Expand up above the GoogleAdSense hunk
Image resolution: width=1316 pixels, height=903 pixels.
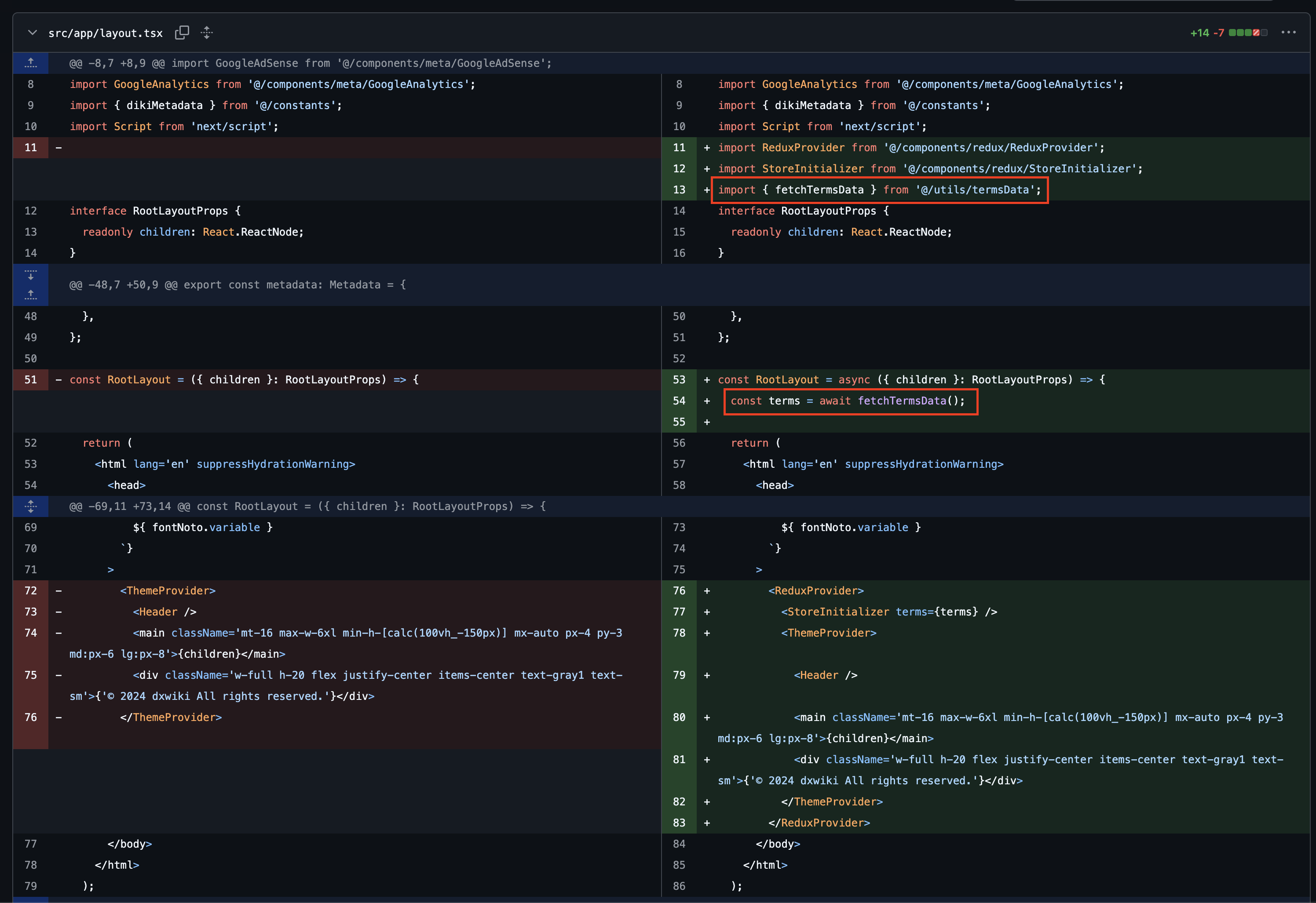(x=31, y=63)
